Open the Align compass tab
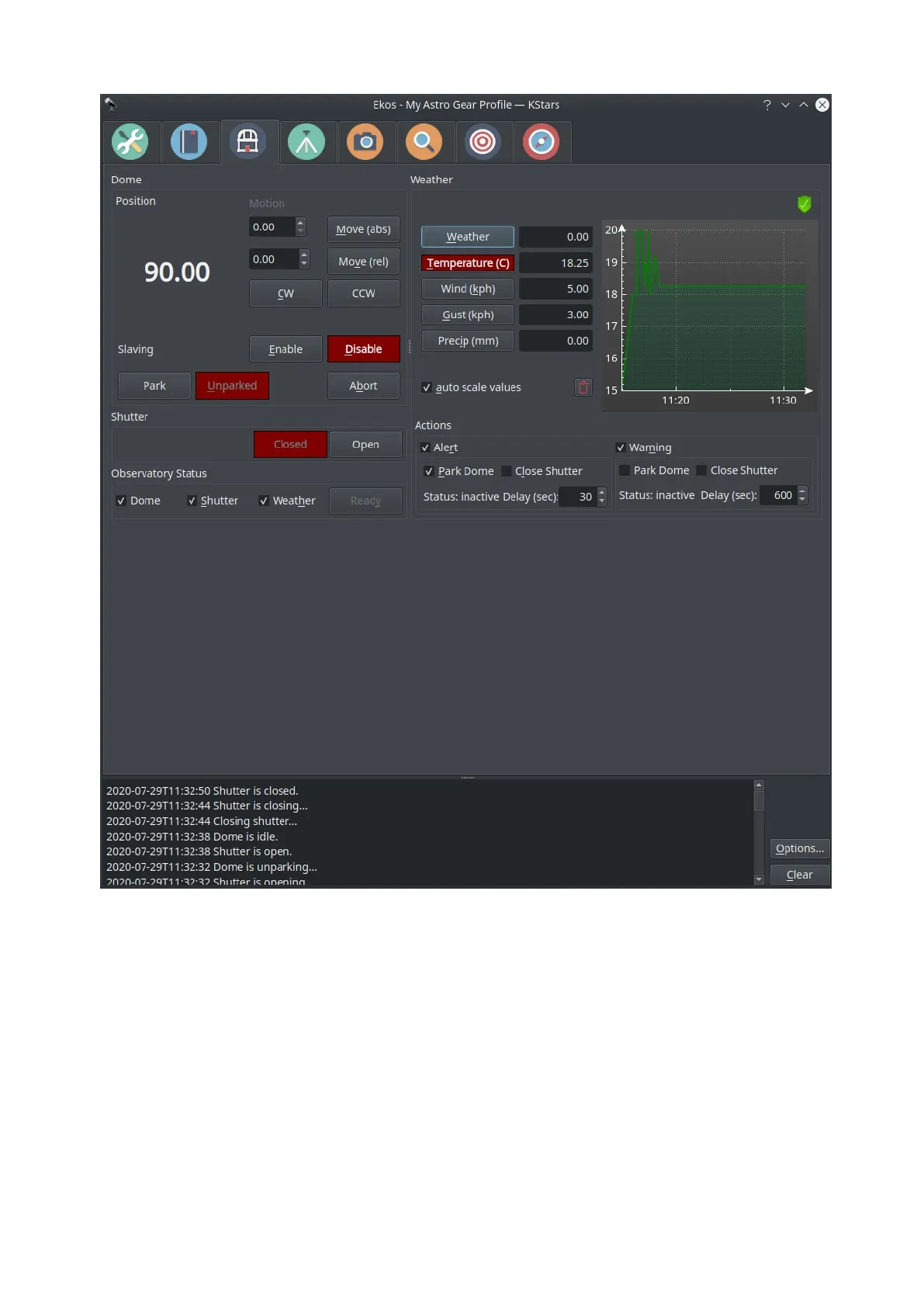The image size is (924, 1307). click(x=542, y=142)
